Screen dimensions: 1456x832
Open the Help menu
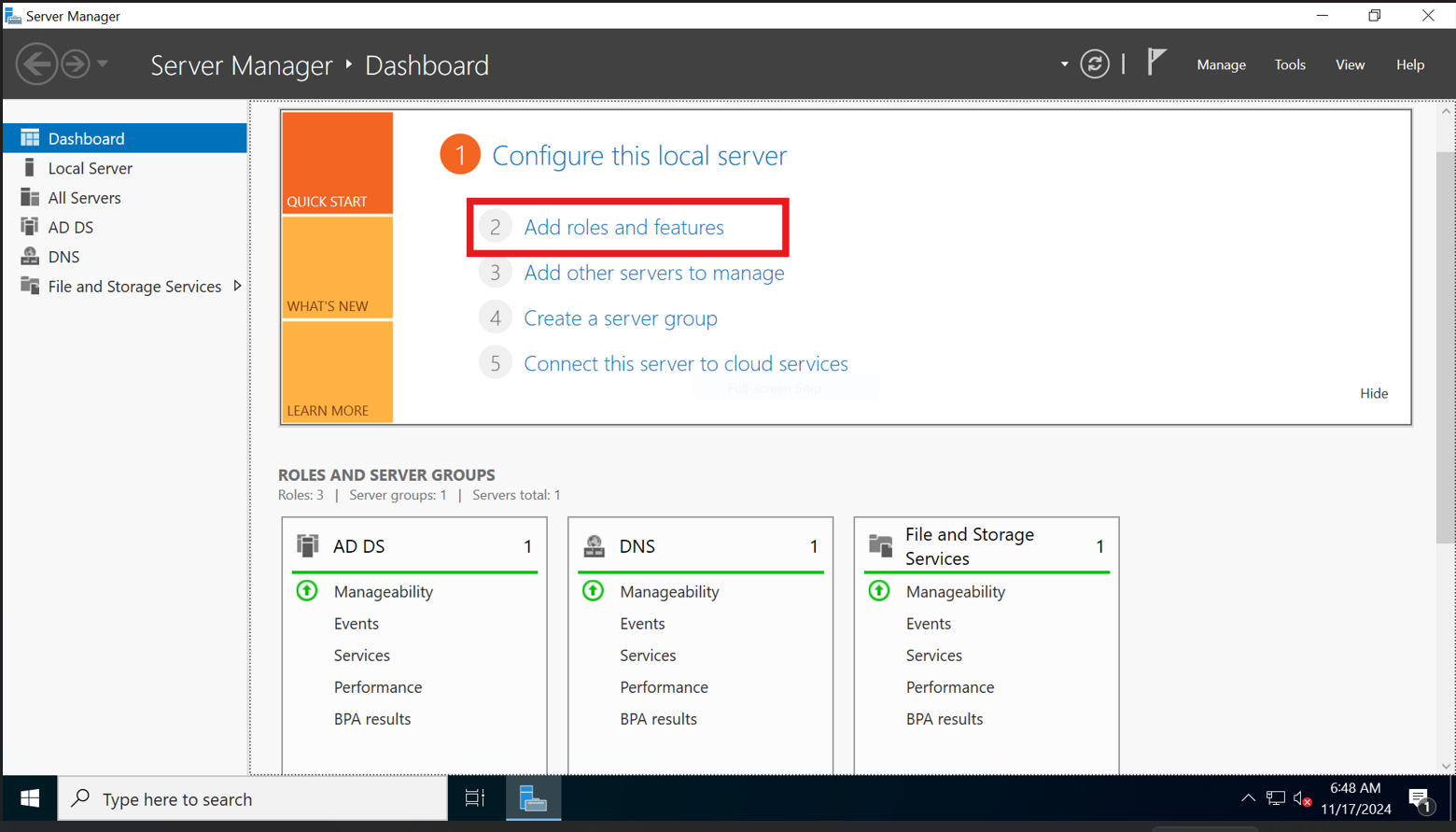[1409, 64]
